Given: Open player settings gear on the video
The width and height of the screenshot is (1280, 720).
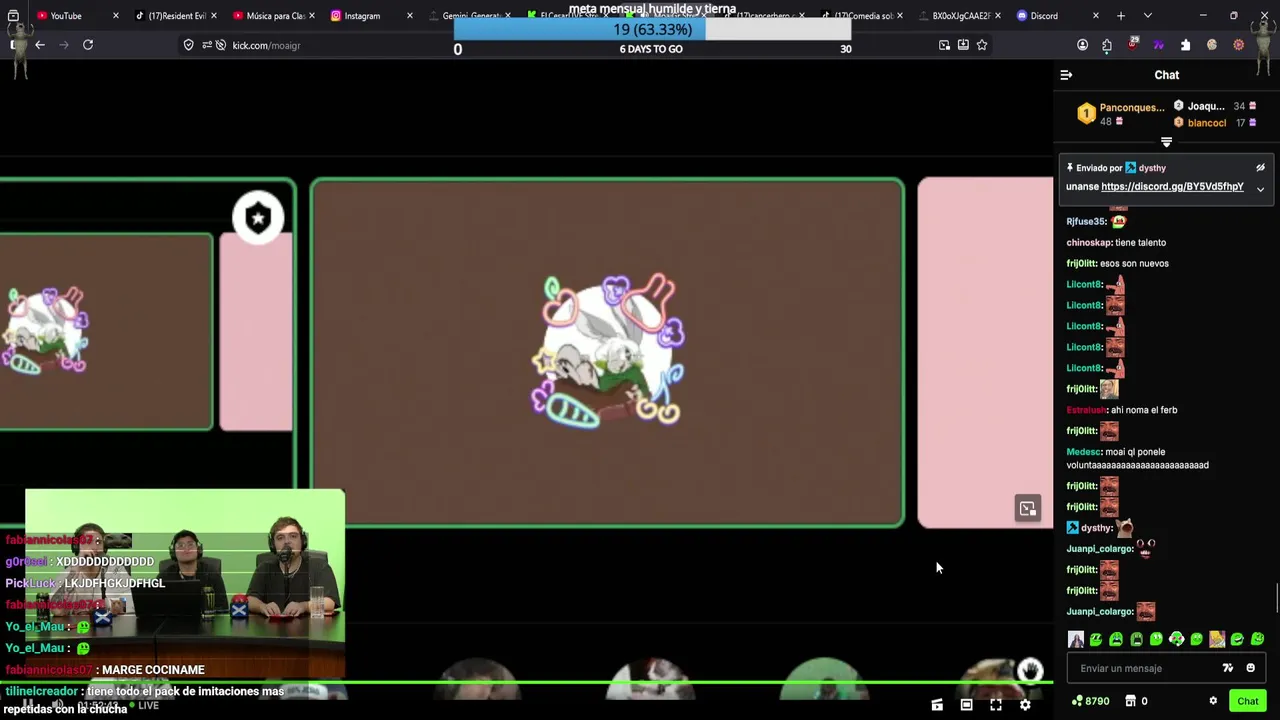Looking at the screenshot, I should click(x=1025, y=705).
